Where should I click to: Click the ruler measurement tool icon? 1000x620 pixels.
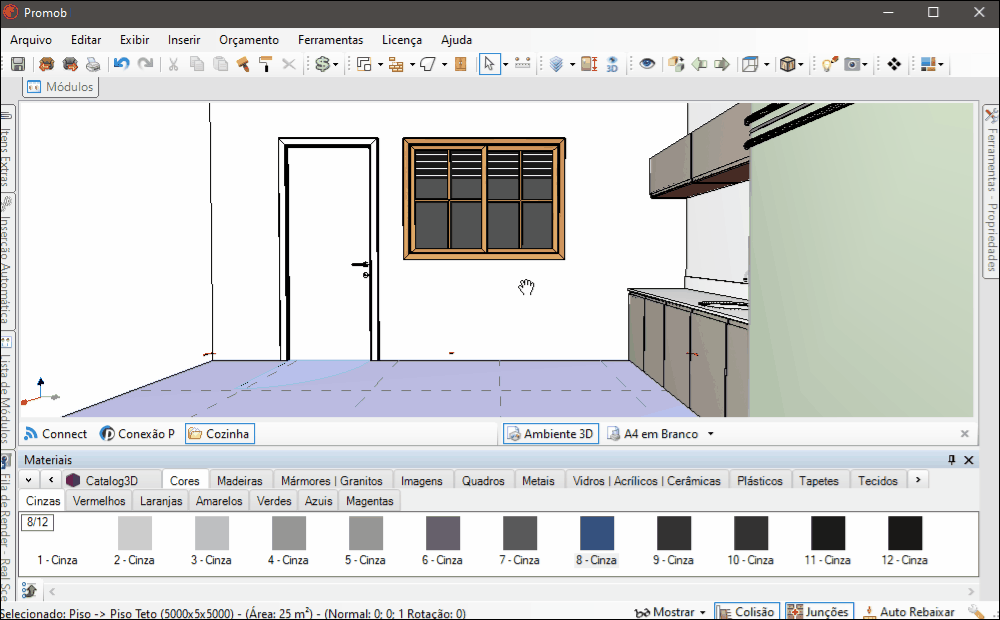[522, 64]
